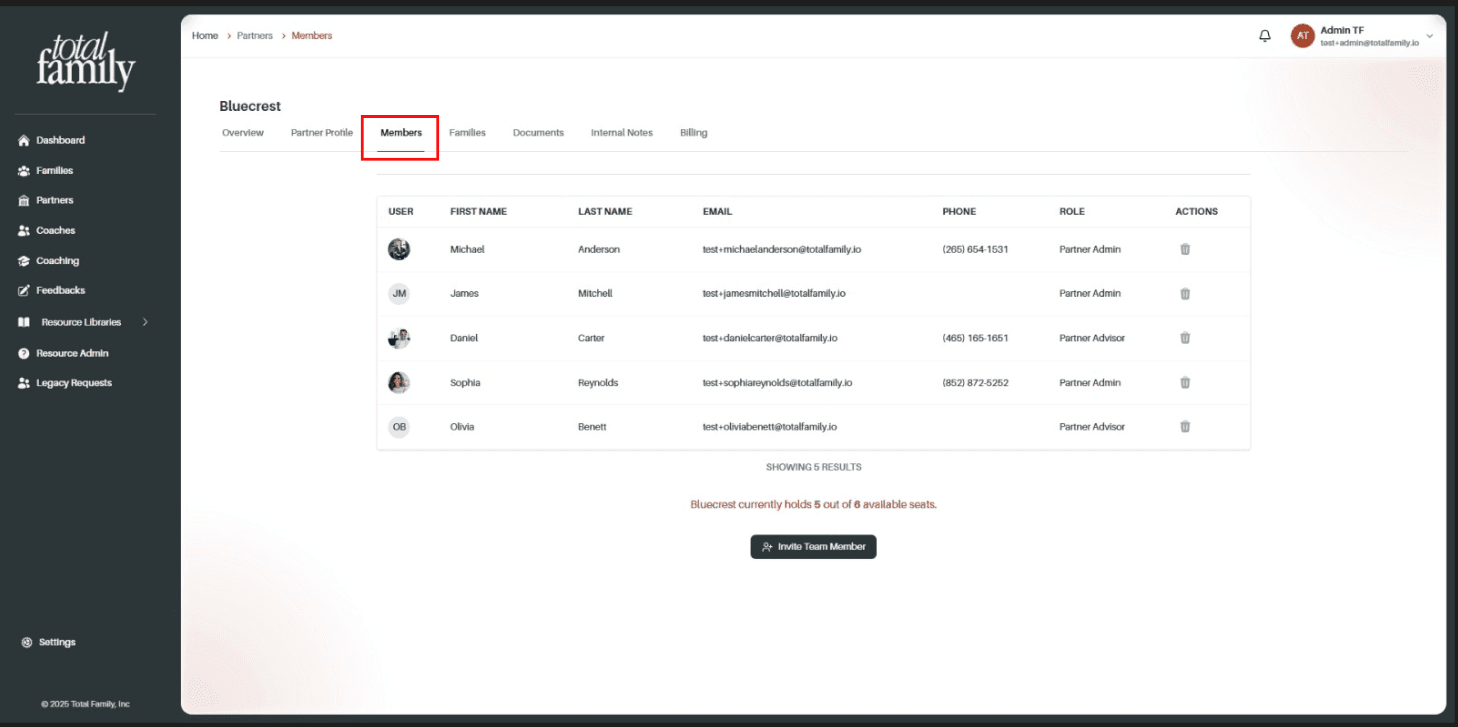Remove Daniel Carter using trash icon
Image resolution: width=1458 pixels, height=727 pixels.
tap(1185, 338)
